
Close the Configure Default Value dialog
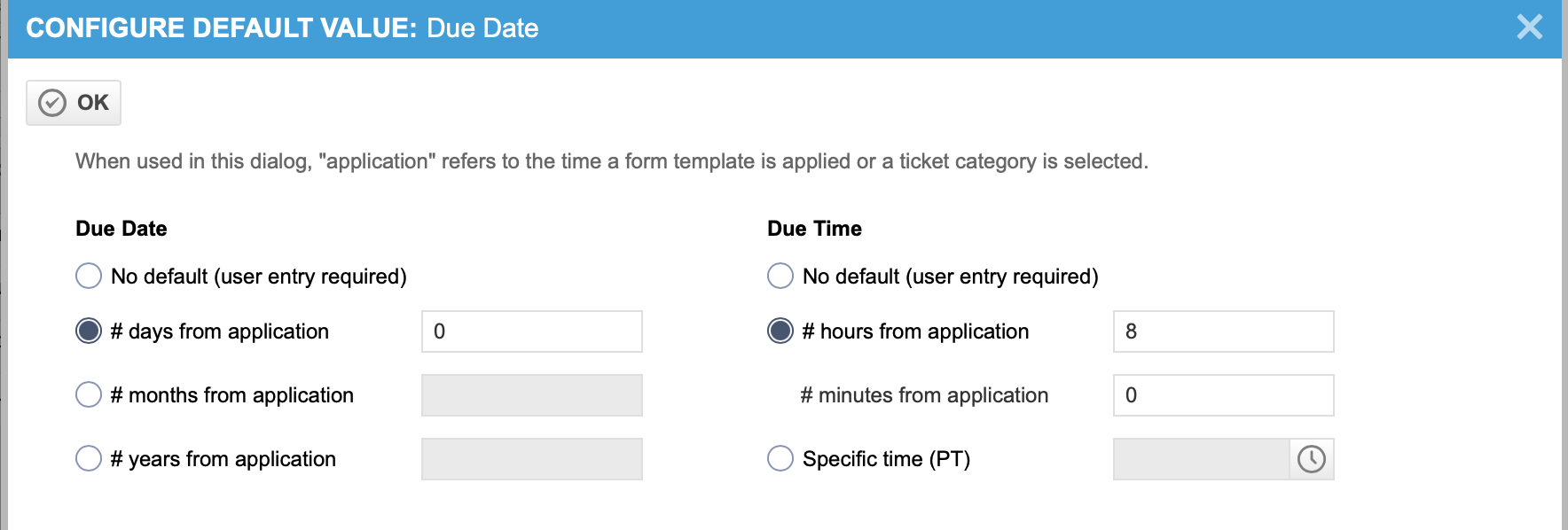click(x=1530, y=27)
